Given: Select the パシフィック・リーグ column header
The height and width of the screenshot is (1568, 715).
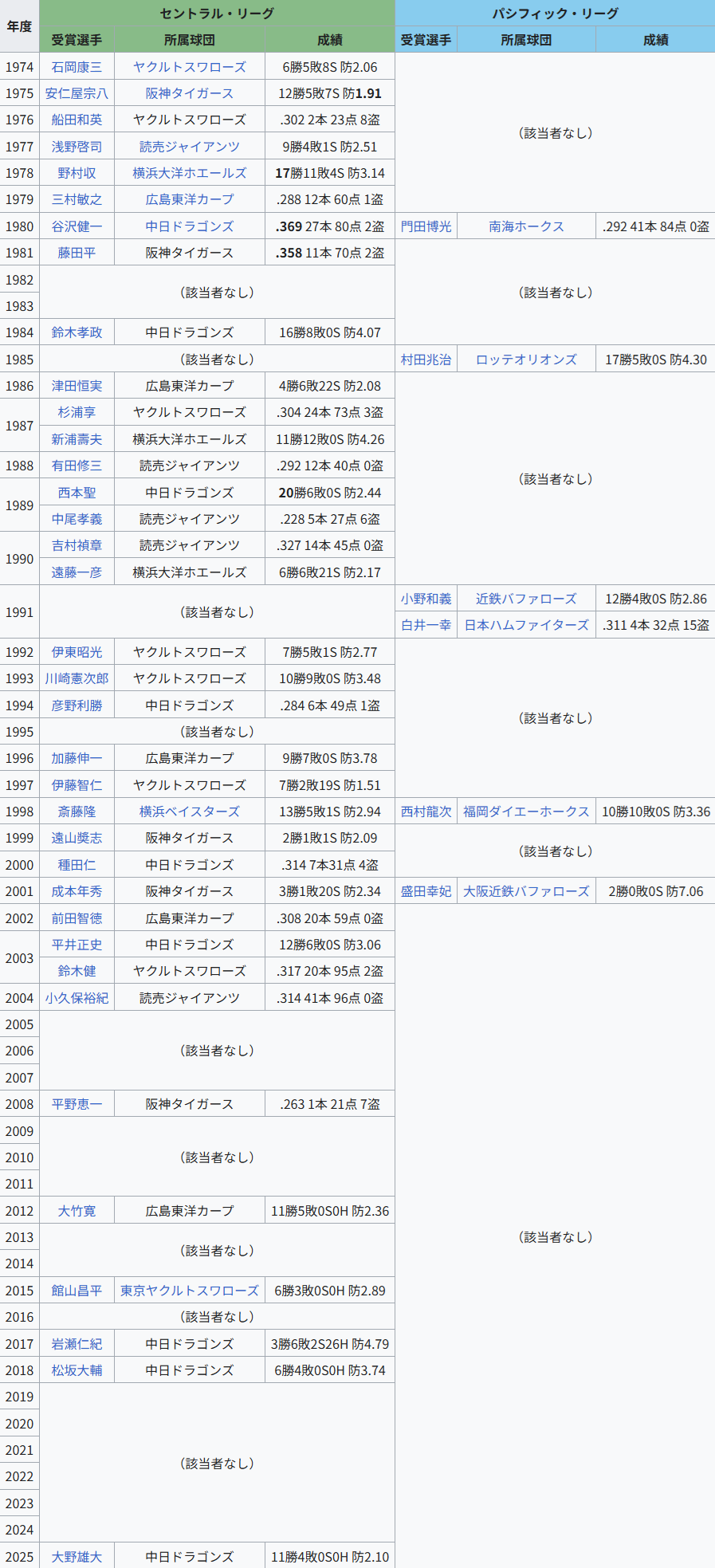Looking at the screenshot, I should [x=555, y=14].
